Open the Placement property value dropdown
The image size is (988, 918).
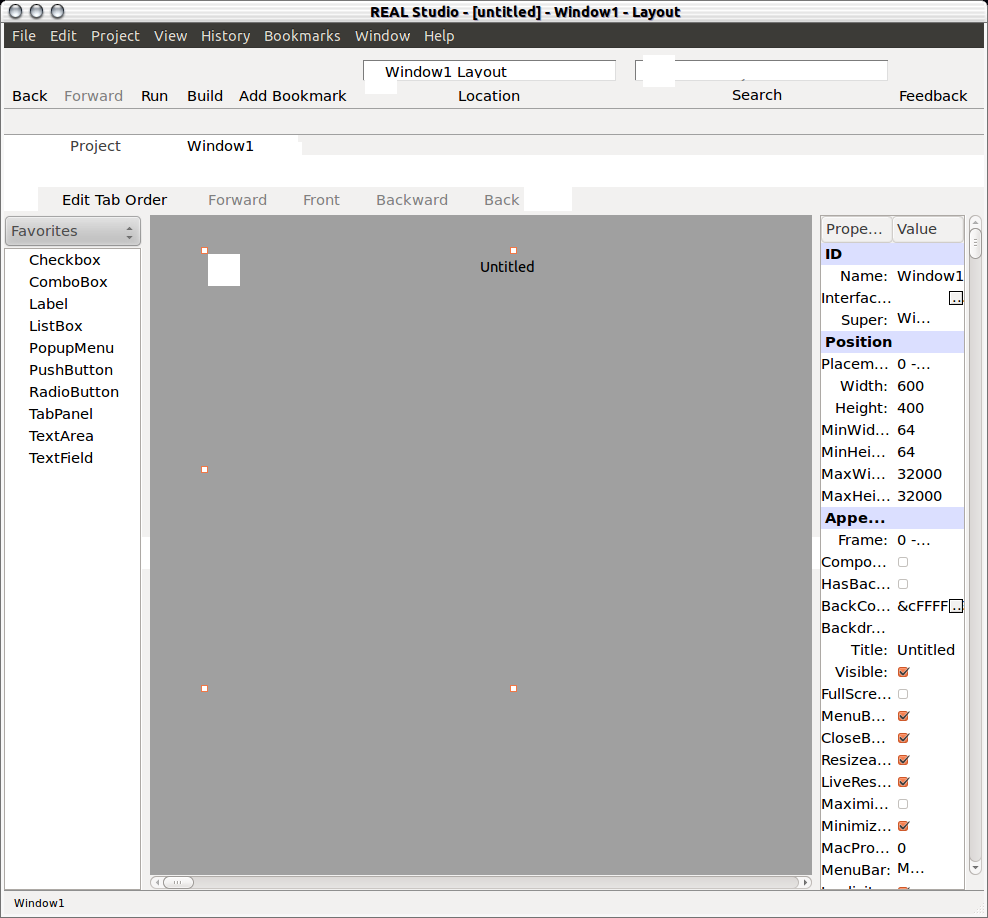pos(914,364)
